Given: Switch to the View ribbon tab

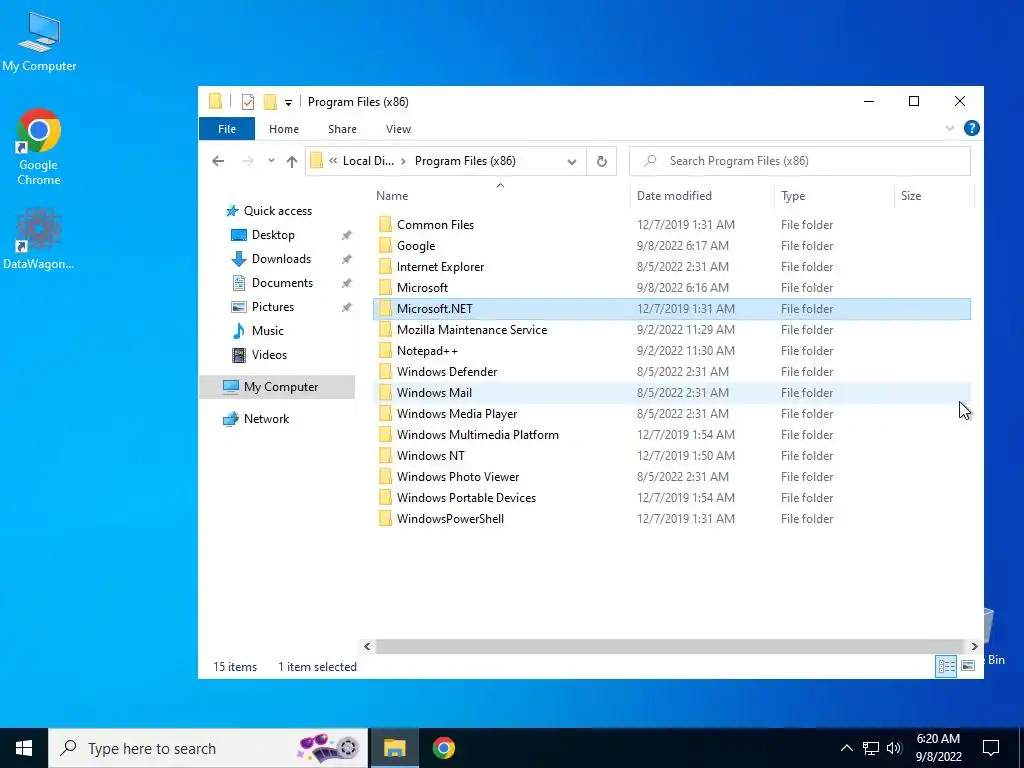Looking at the screenshot, I should pyautogui.click(x=398, y=129).
